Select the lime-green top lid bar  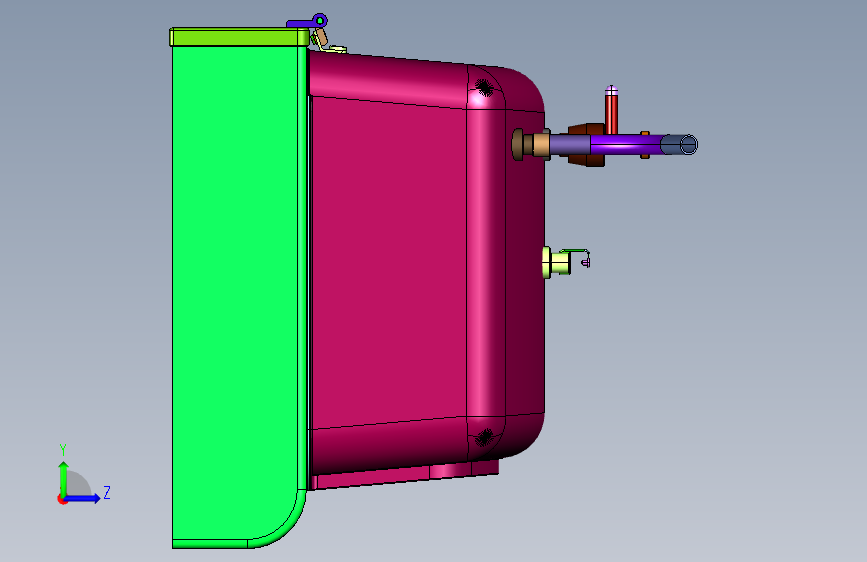[239, 37]
